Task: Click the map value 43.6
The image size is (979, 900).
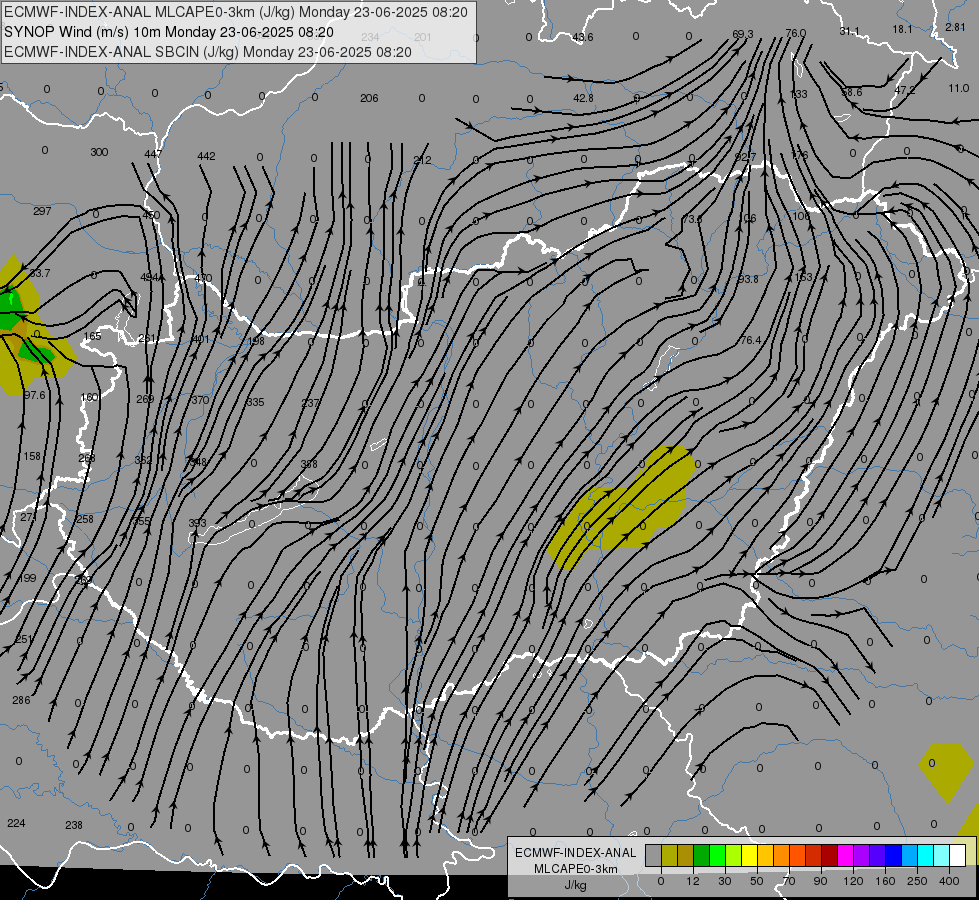Action: click(x=583, y=37)
